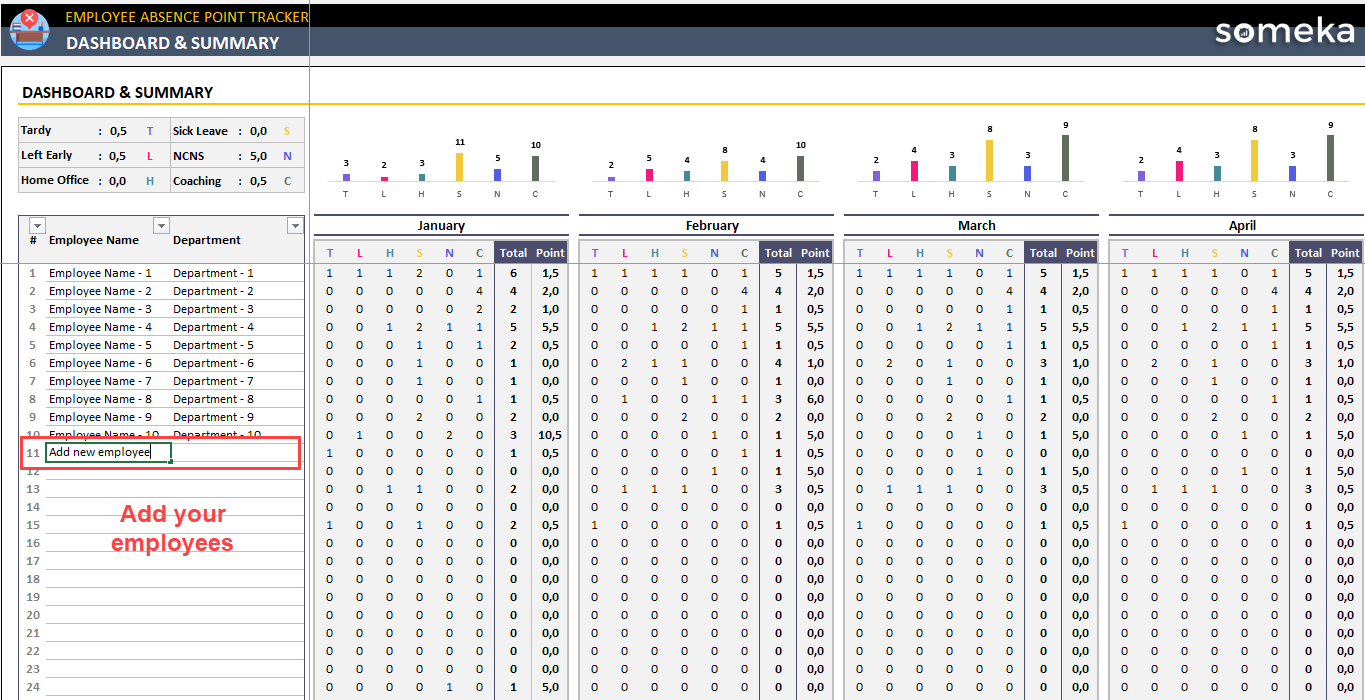Select the March month header
1365x700 pixels.
[976, 226]
